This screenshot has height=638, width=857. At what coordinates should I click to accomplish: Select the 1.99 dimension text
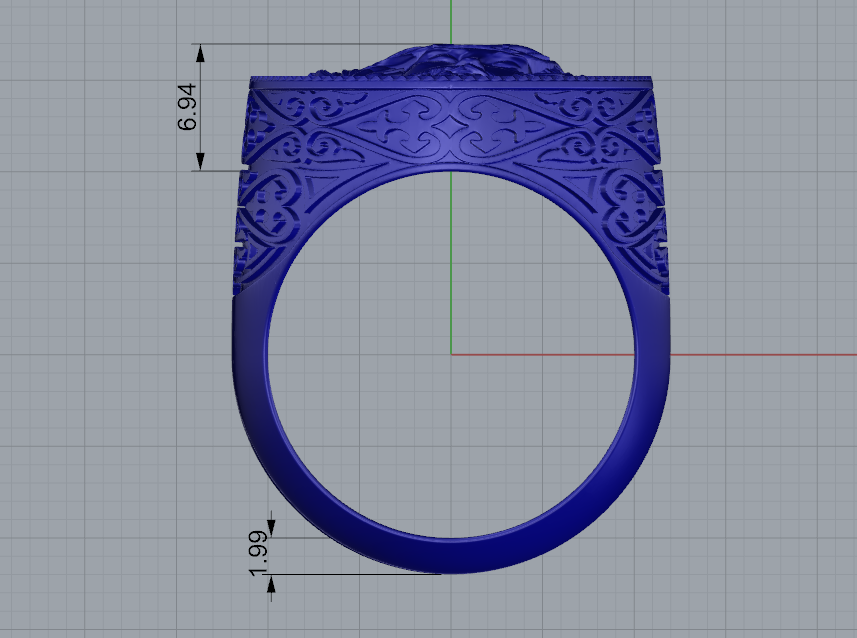[259, 554]
